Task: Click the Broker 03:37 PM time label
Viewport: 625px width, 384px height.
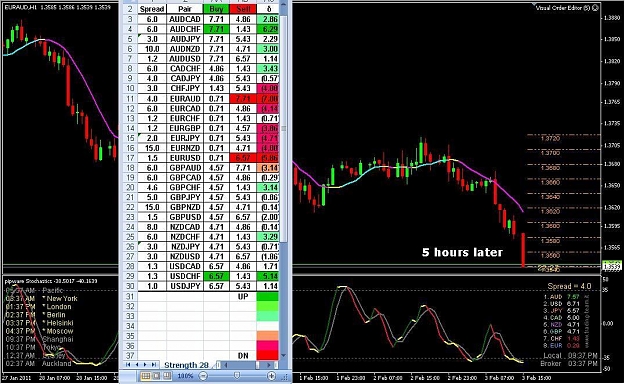Action: click(569, 364)
